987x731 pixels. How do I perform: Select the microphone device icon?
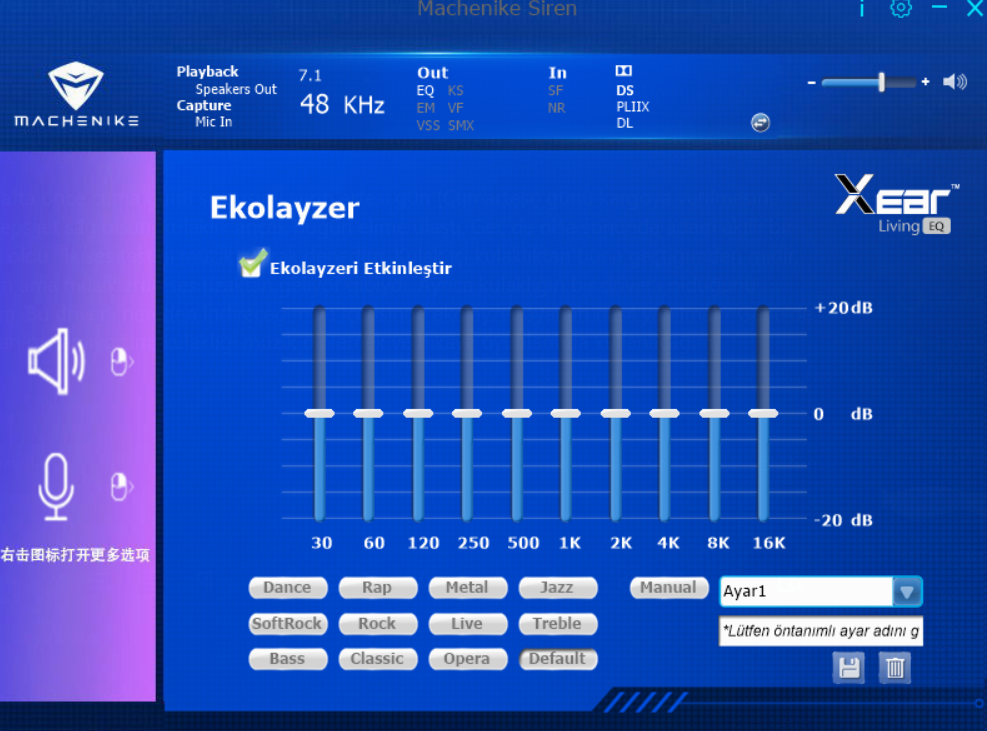click(x=56, y=487)
